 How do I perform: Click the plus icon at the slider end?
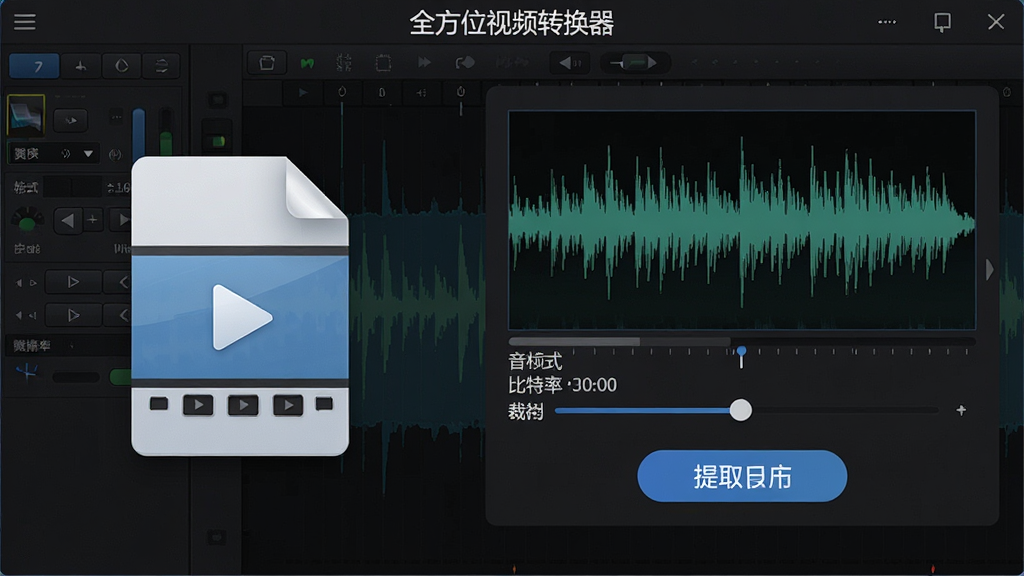point(961,410)
